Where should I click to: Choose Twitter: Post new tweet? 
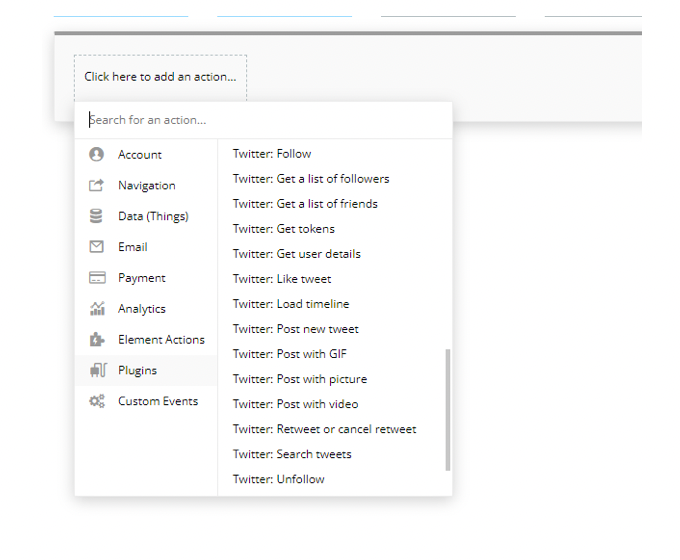click(x=296, y=329)
